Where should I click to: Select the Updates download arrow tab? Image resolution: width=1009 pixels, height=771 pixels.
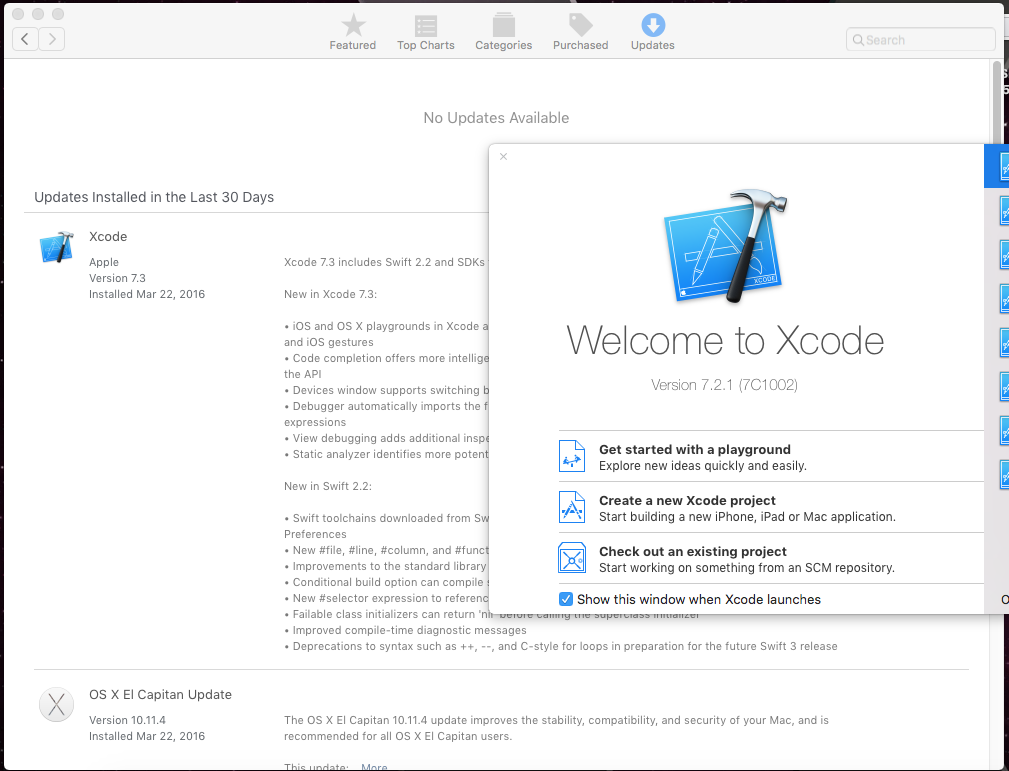click(x=653, y=32)
